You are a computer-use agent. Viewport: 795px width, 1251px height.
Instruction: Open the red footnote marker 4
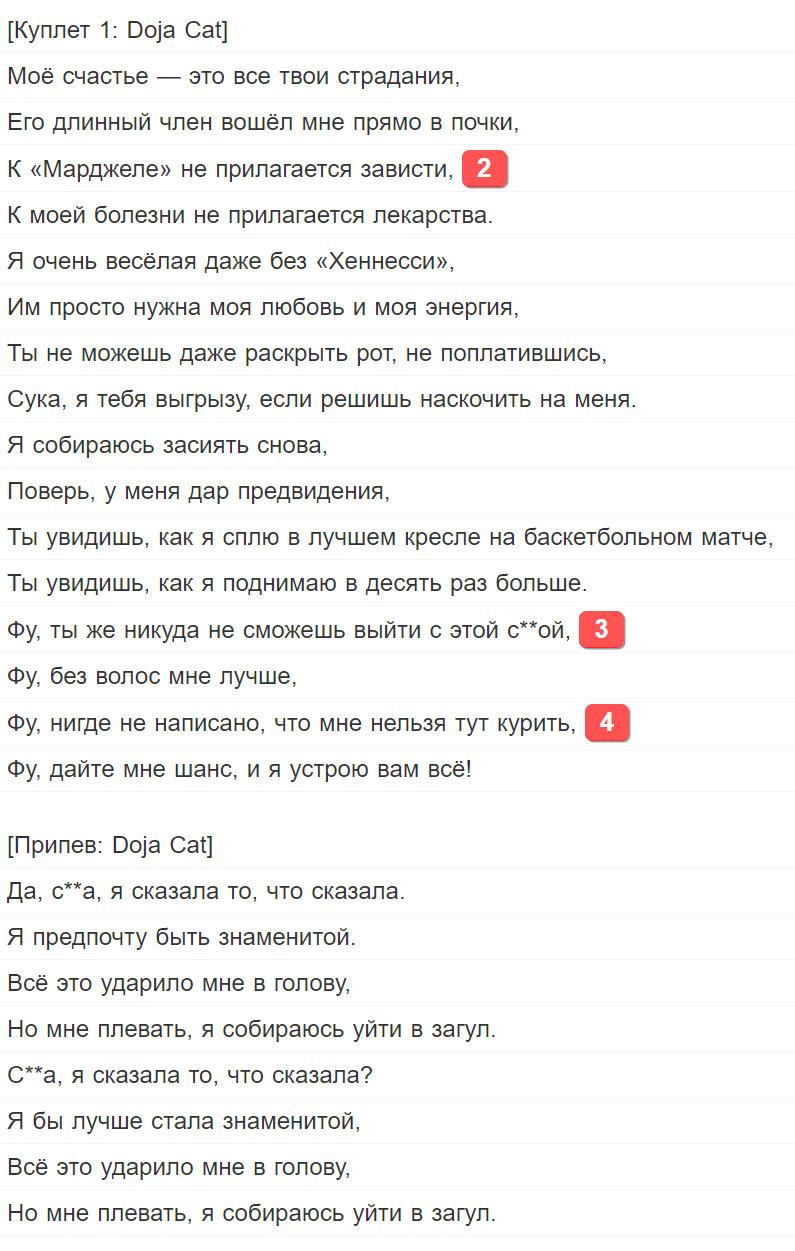pos(607,722)
